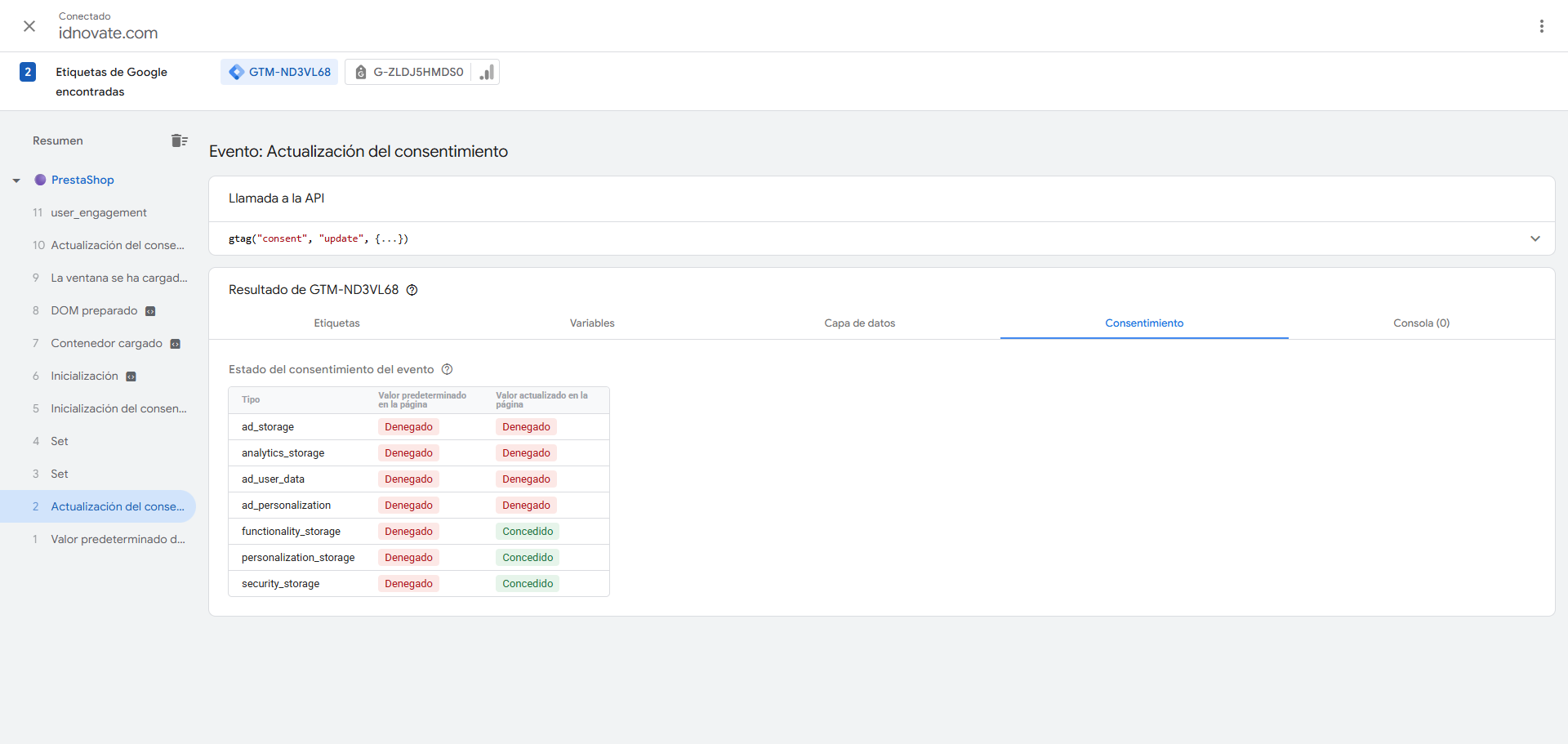
Task: Click the blue badge showing 2 tags found
Action: (x=28, y=72)
